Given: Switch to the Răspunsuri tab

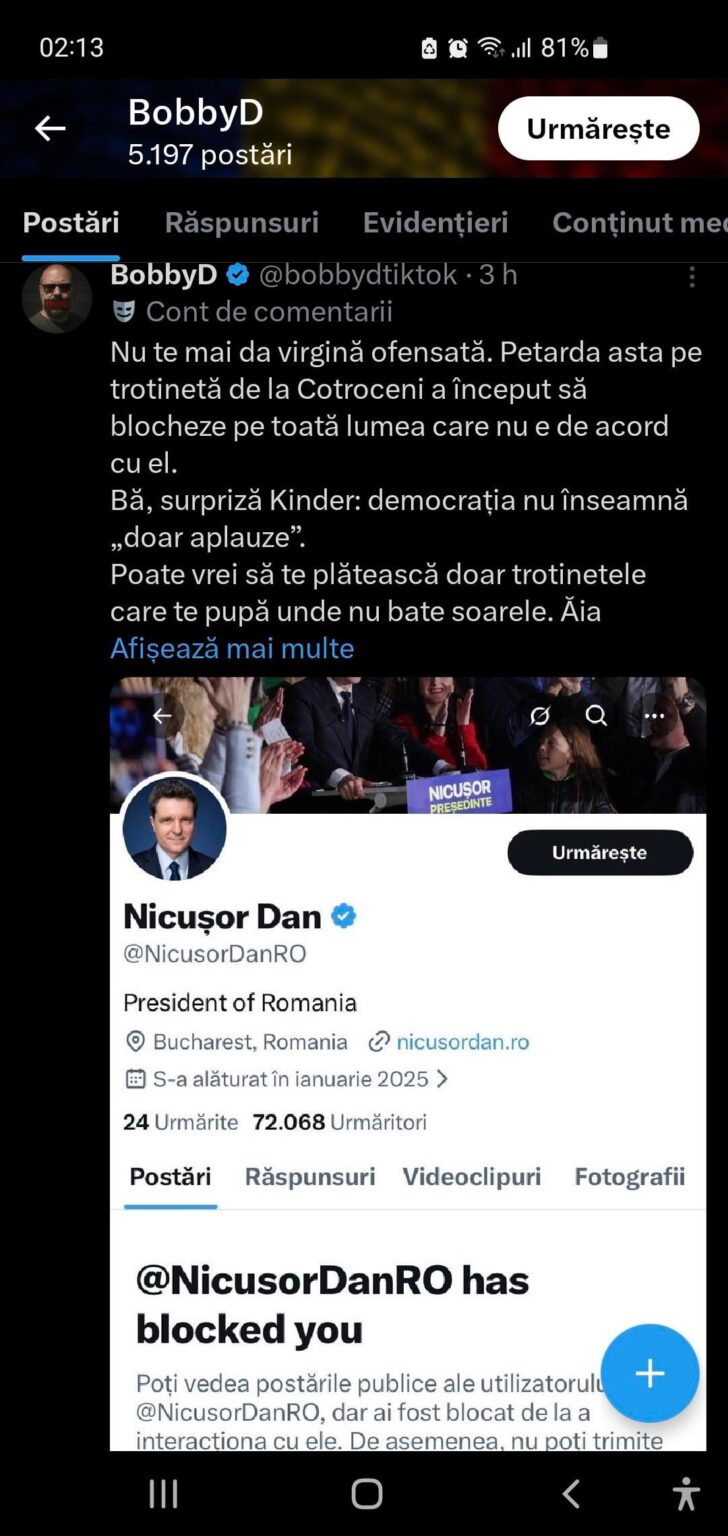Looking at the screenshot, I should 241,222.
